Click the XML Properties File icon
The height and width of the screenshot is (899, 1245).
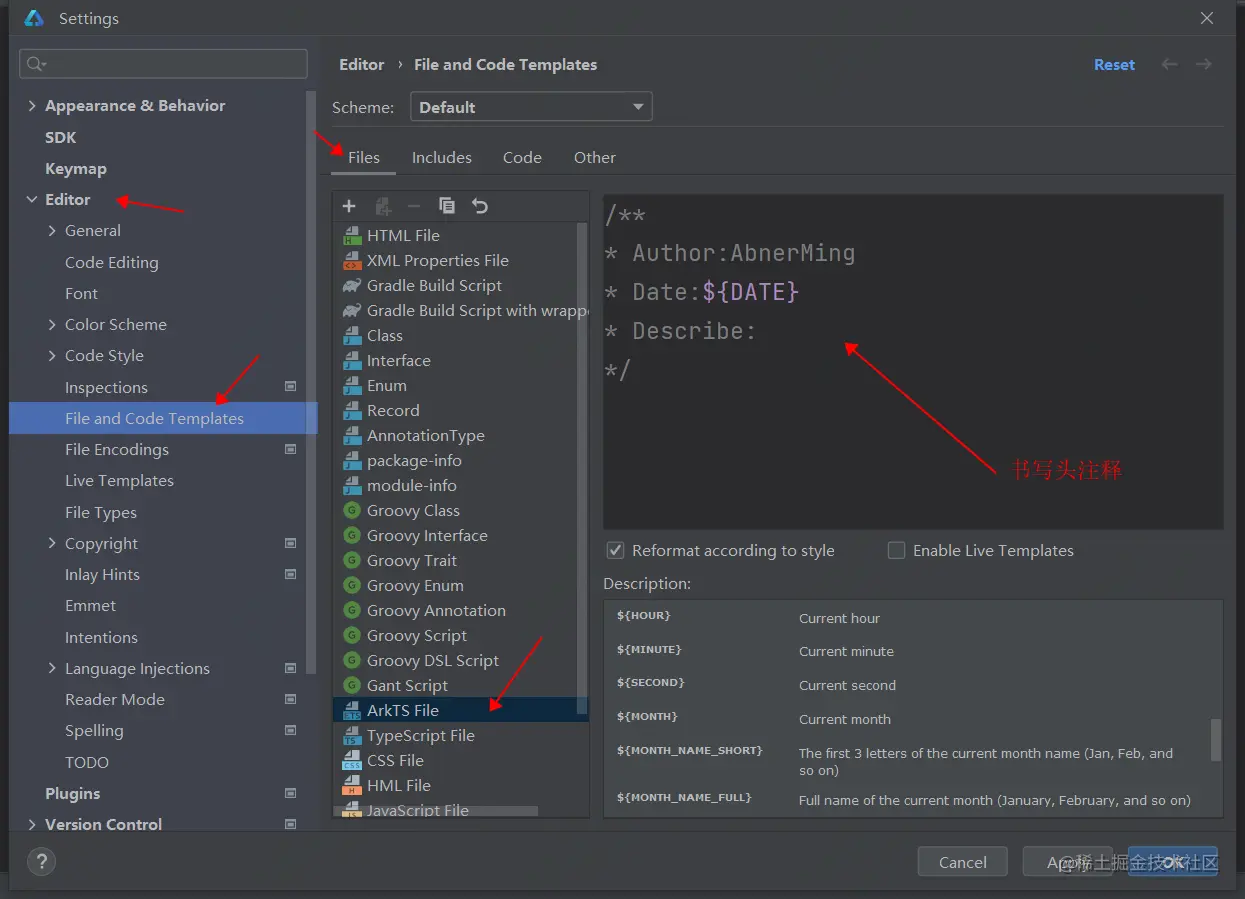pos(352,261)
